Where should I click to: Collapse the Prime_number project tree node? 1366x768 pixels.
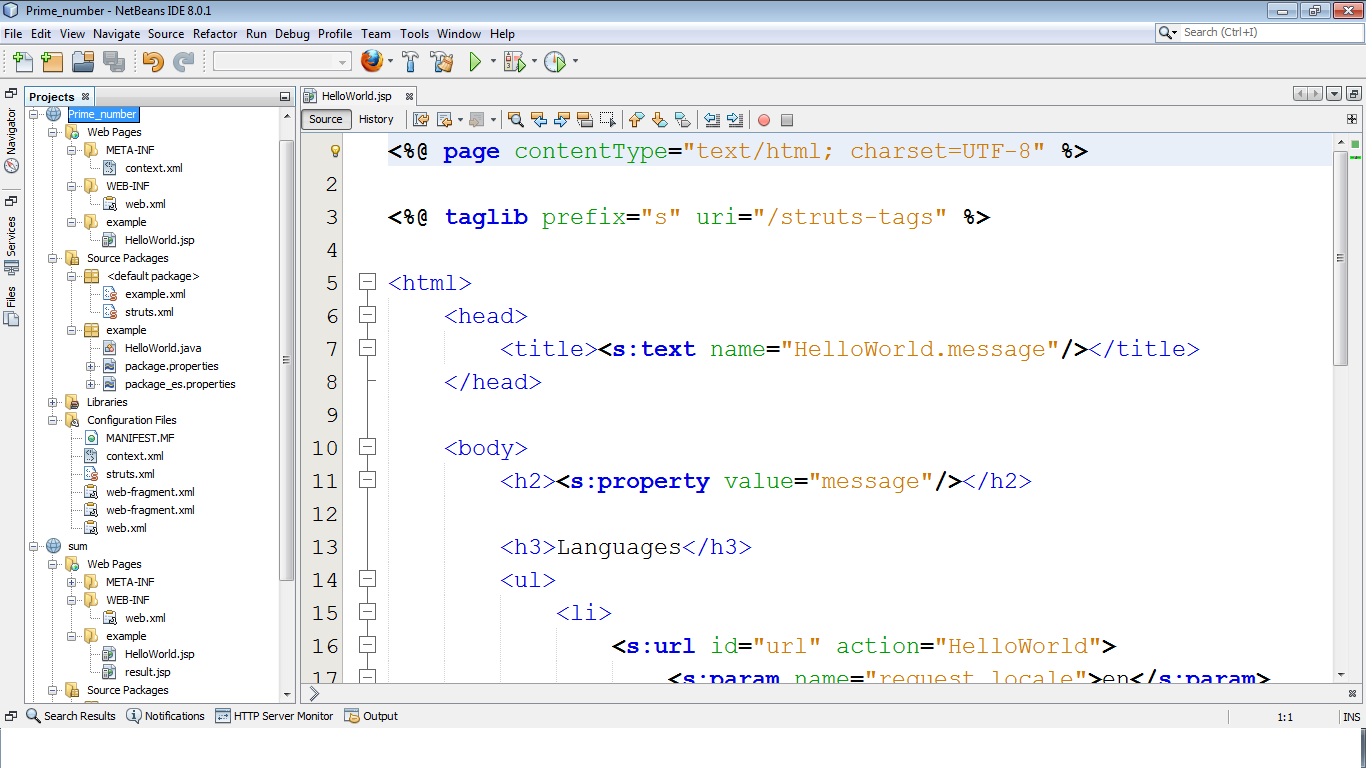(35, 114)
